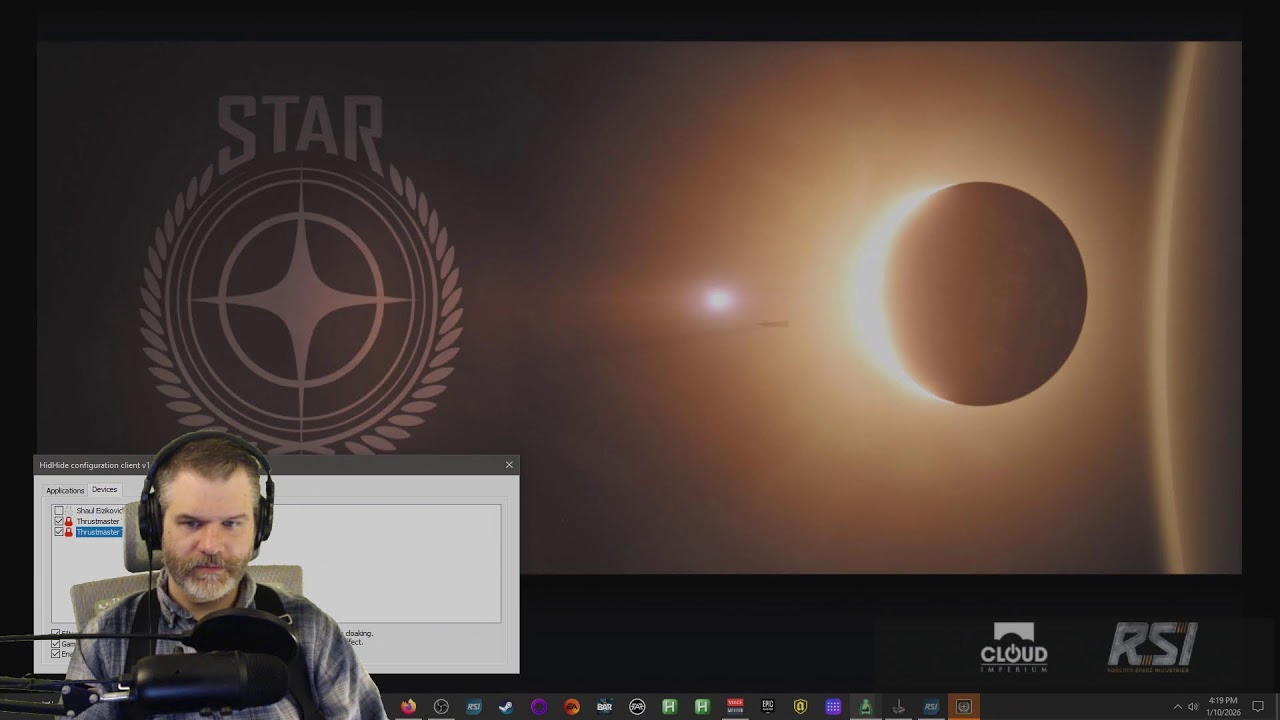Uncheck the first Thrustmaster device checkbox
The image size is (1280, 720).
[59, 521]
